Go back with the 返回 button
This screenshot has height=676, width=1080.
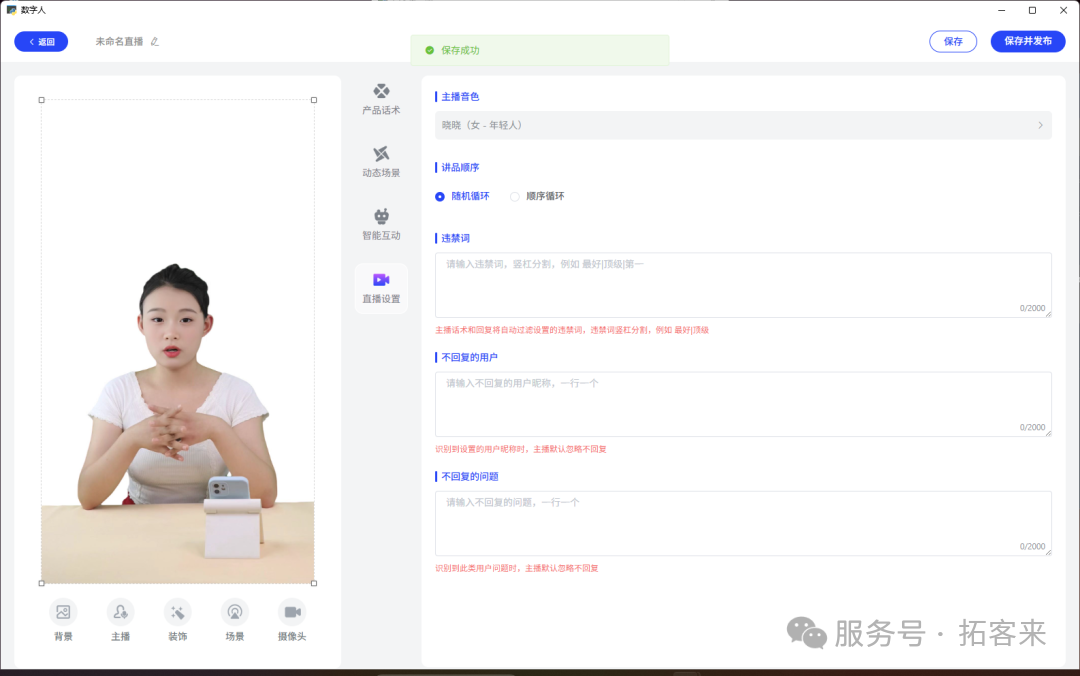(41, 42)
